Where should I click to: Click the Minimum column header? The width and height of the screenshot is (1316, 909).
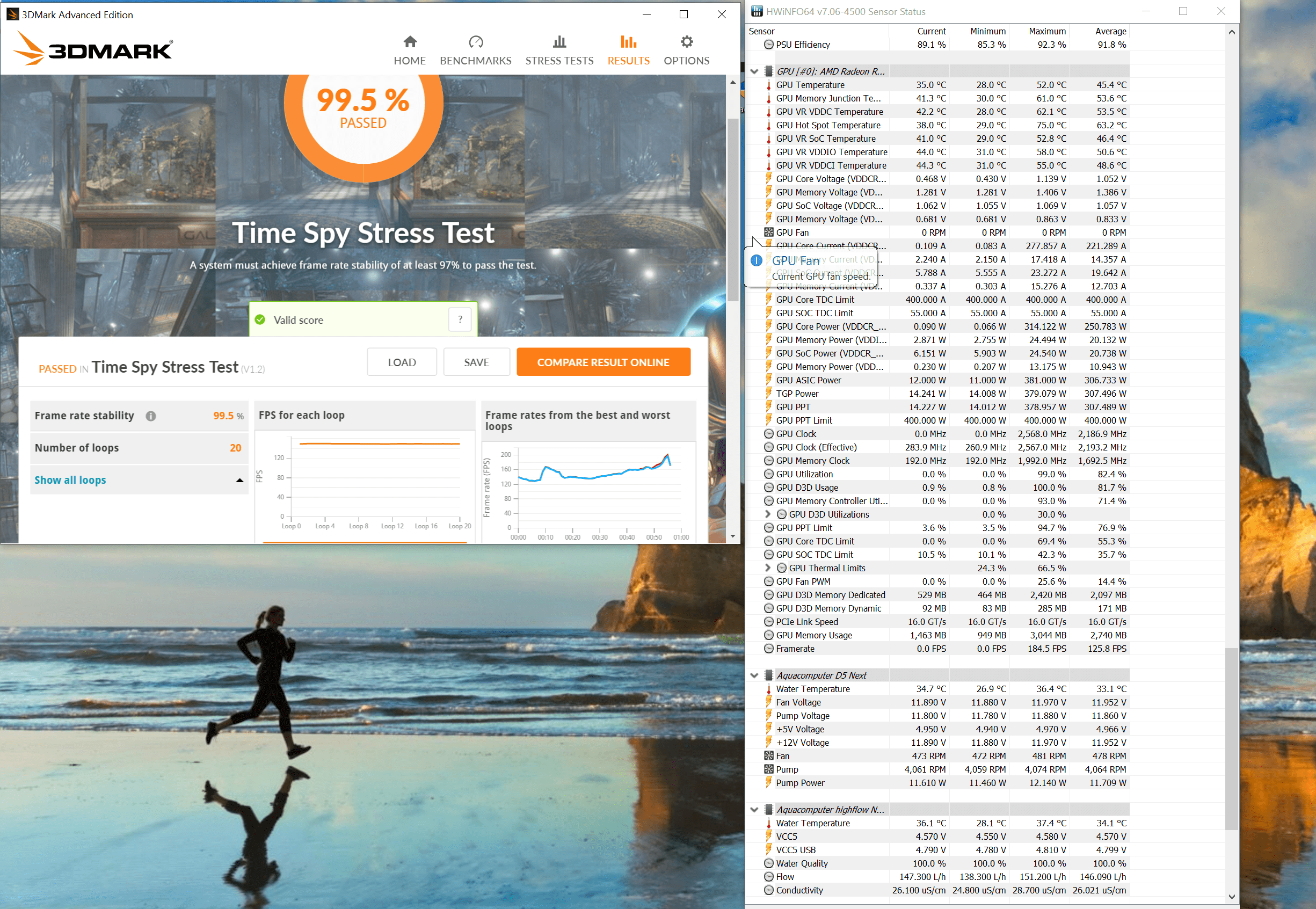(979, 31)
